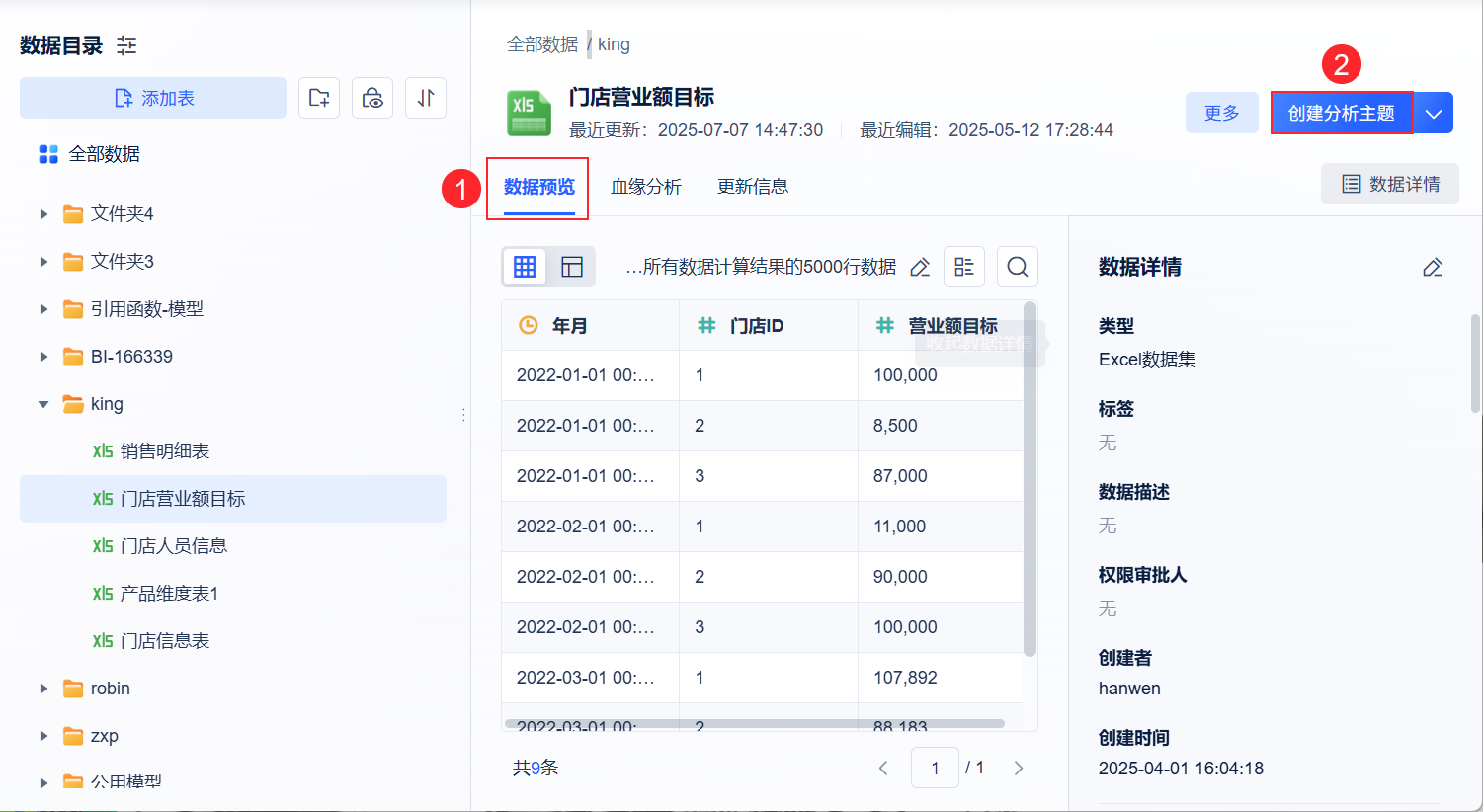This screenshot has height=812, width=1483.
Task: Open dropdown arrow next to 创建分析主题
Action: point(1434,114)
